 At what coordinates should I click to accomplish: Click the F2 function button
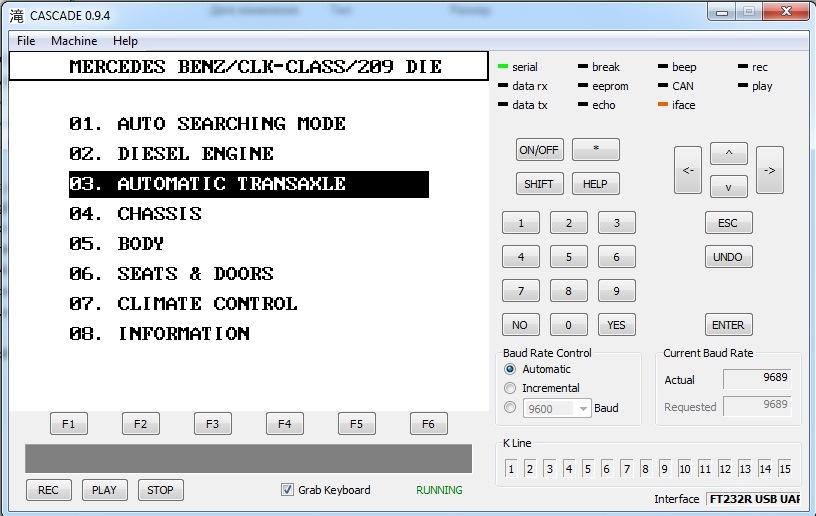click(x=141, y=424)
